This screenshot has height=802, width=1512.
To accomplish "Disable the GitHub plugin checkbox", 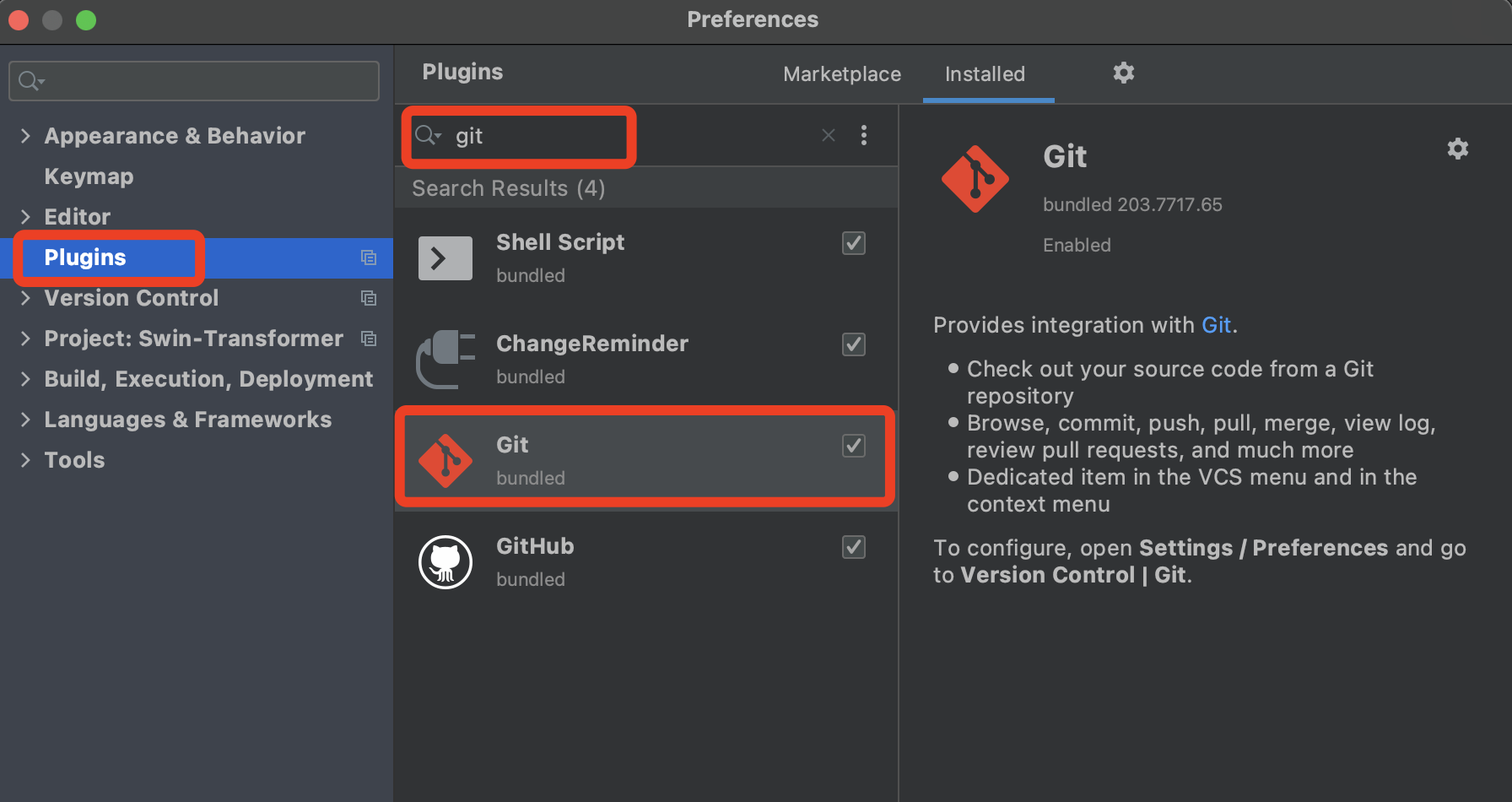I will pos(854,547).
